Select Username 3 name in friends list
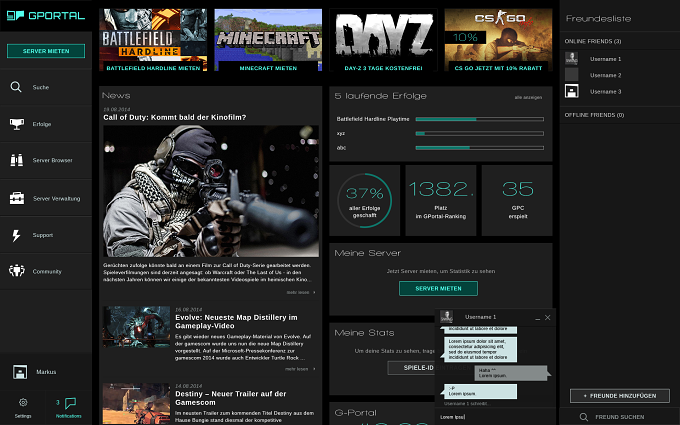The width and height of the screenshot is (680, 425). [605, 92]
